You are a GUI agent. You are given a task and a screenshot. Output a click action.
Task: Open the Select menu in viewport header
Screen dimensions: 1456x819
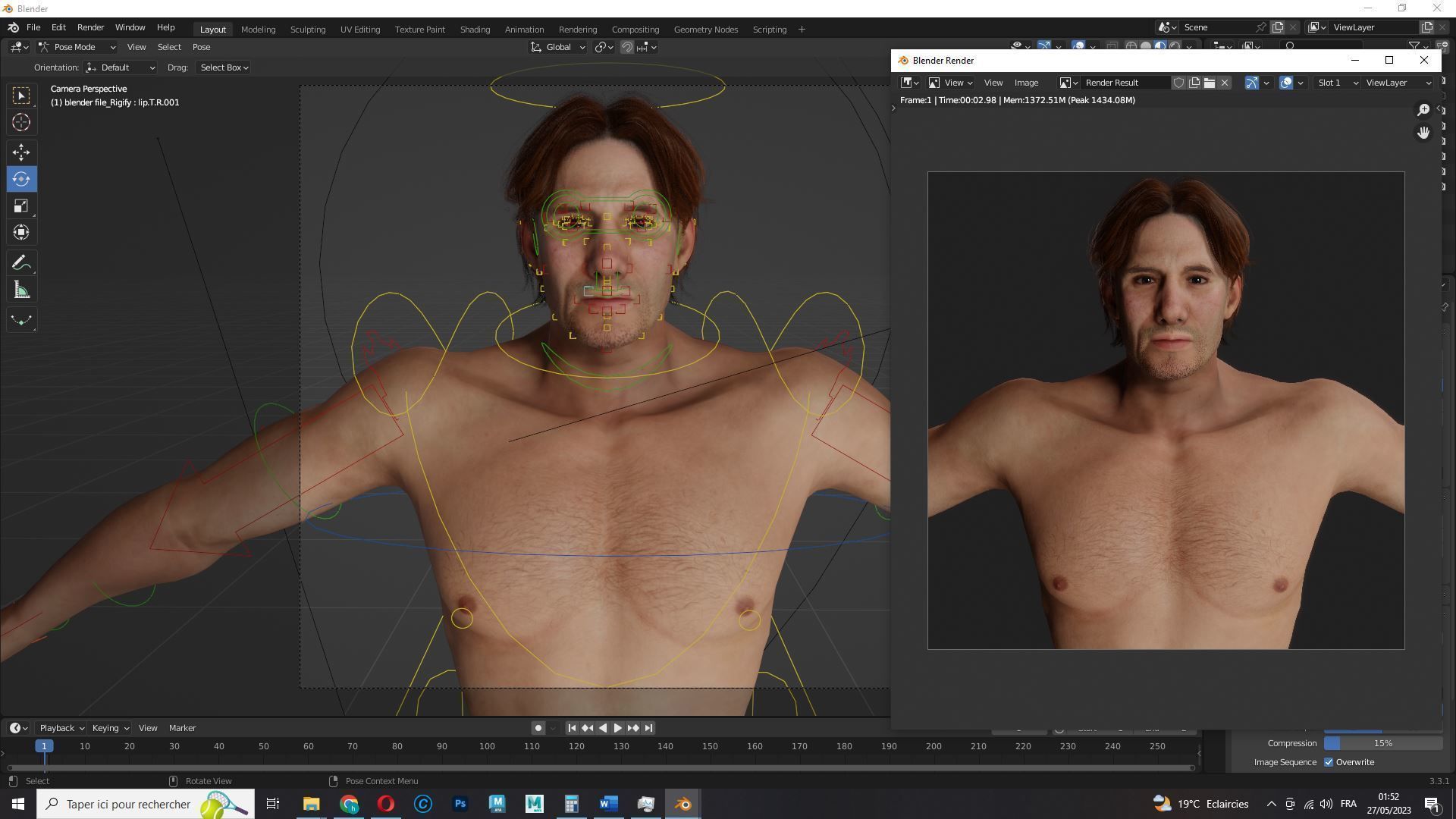pyautogui.click(x=169, y=47)
